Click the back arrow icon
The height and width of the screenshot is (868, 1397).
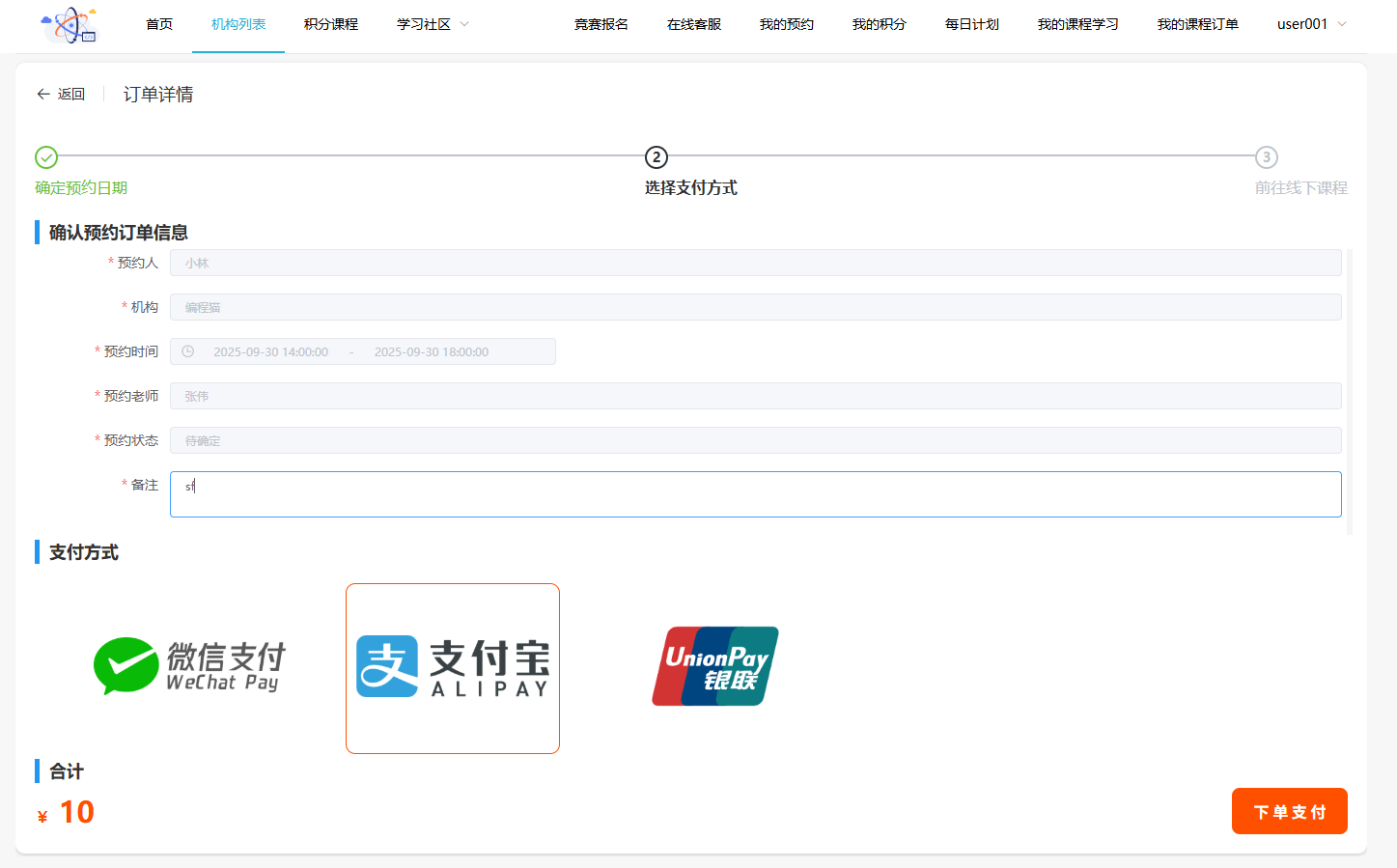43,94
